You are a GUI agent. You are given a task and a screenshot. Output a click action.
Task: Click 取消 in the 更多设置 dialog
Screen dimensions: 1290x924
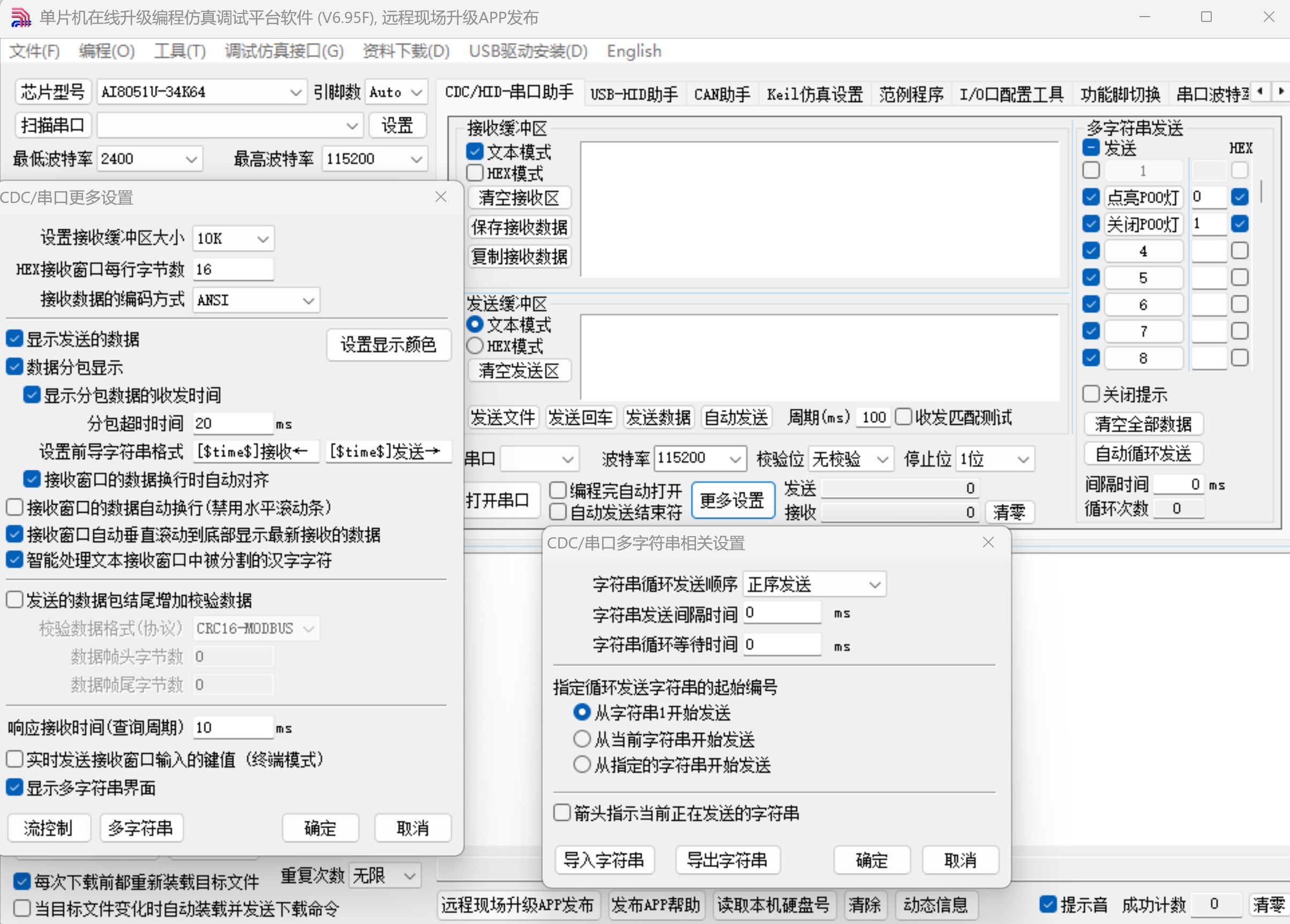tap(413, 828)
